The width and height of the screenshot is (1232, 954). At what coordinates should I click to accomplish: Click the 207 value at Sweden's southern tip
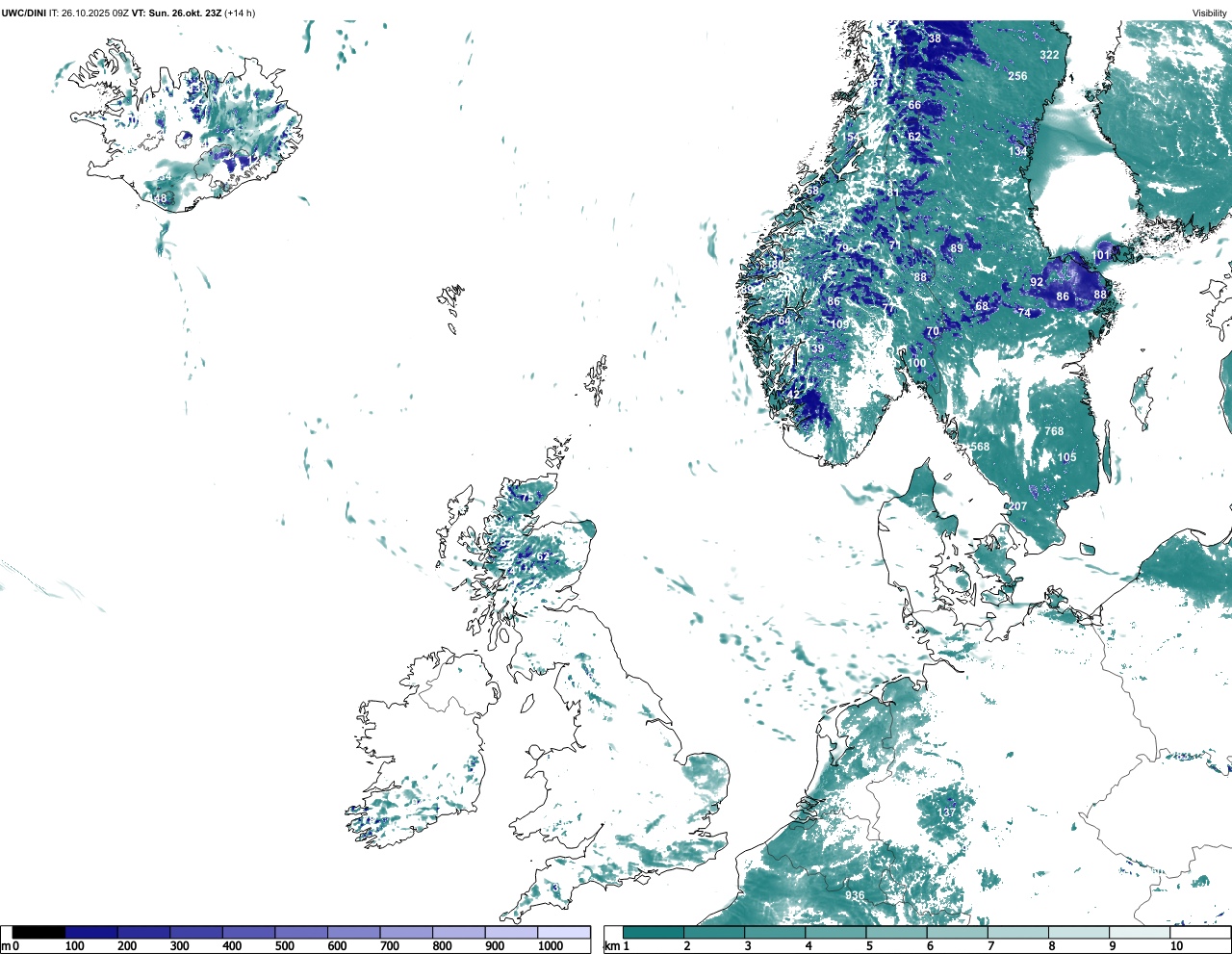pos(1017,506)
